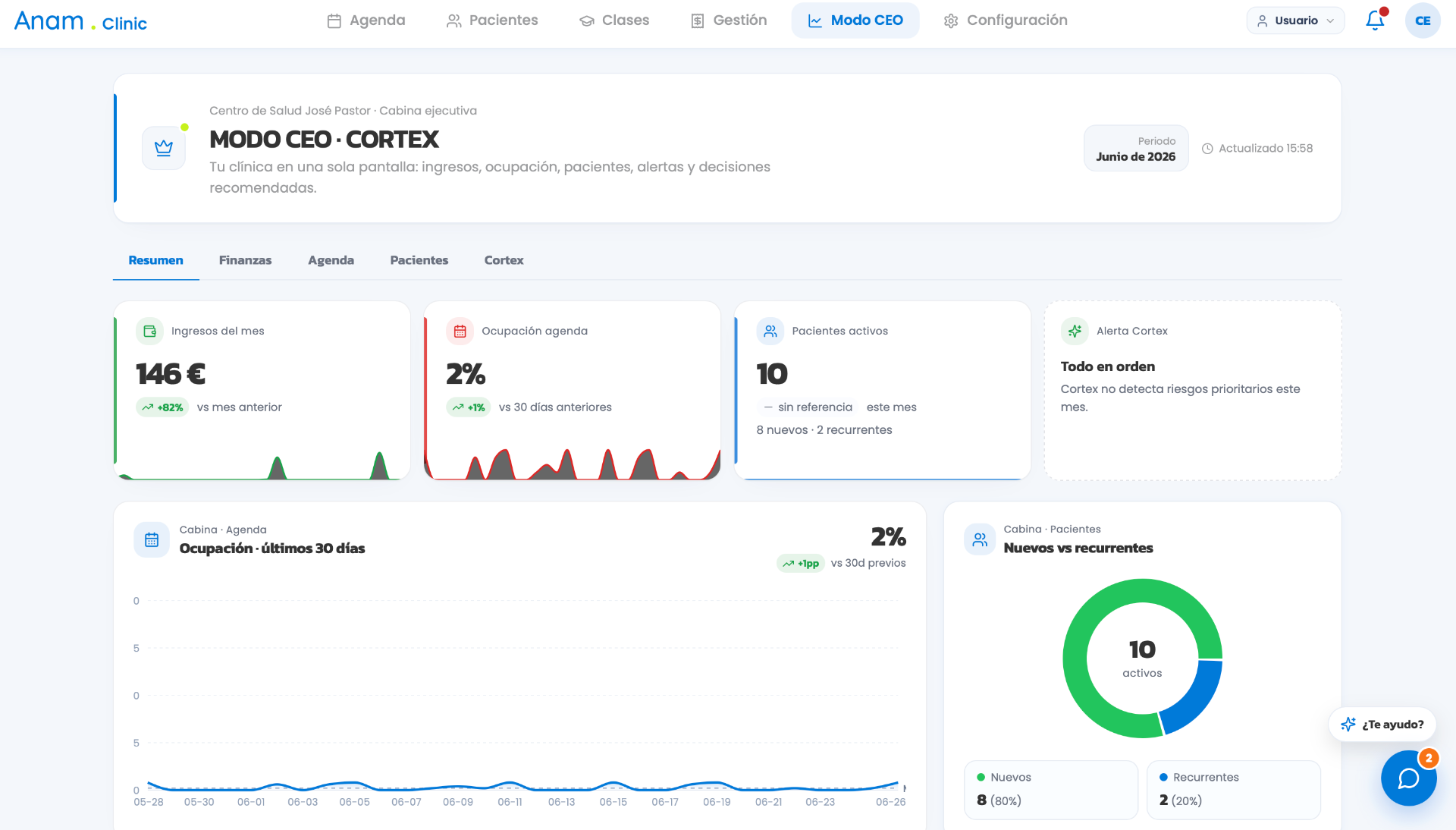Open Configuración in top navigation
This screenshot has width=1456, height=830.
coord(1005,20)
